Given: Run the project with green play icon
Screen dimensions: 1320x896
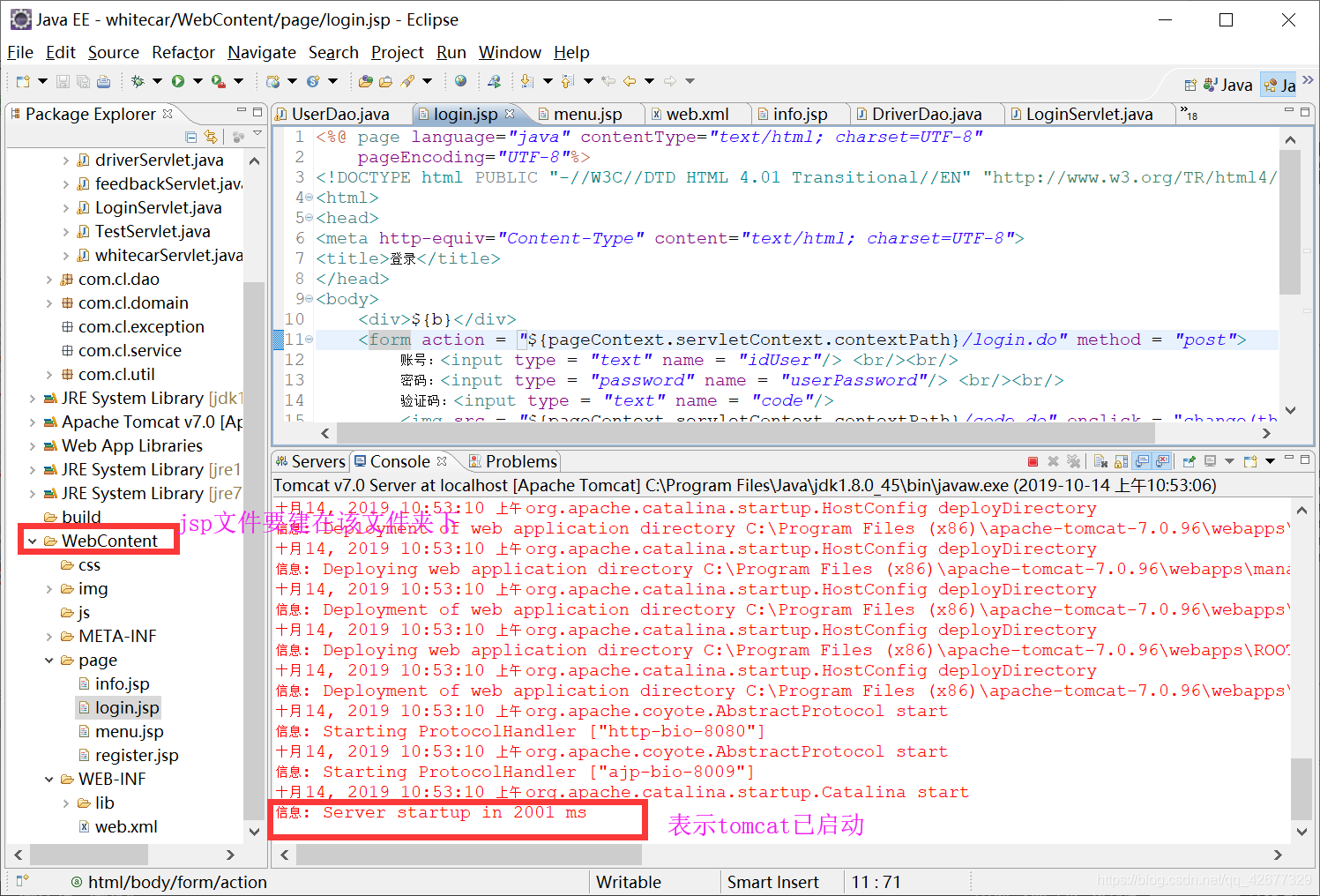Looking at the screenshot, I should click(178, 81).
